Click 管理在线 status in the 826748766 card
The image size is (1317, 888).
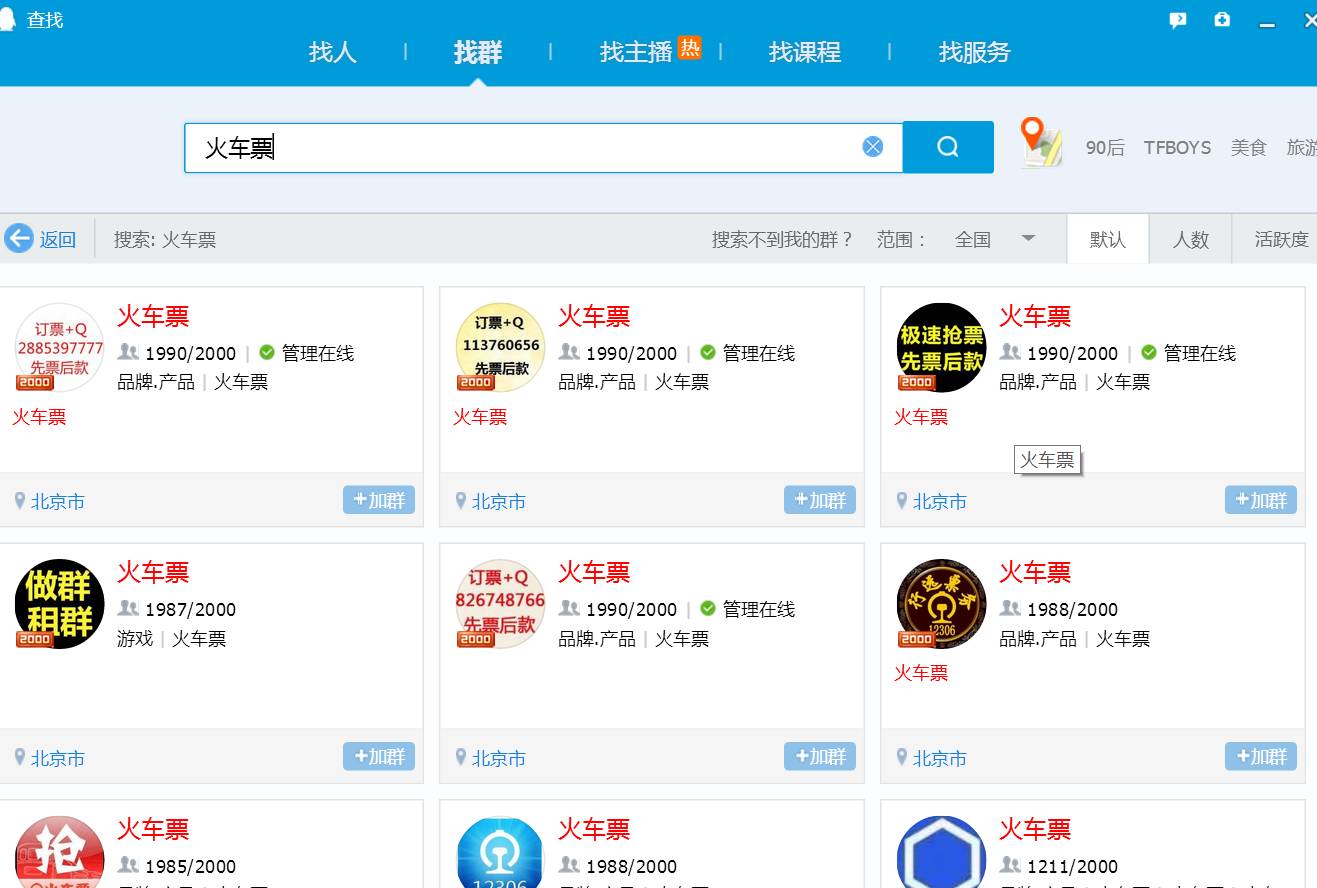[x=759, y=609]
